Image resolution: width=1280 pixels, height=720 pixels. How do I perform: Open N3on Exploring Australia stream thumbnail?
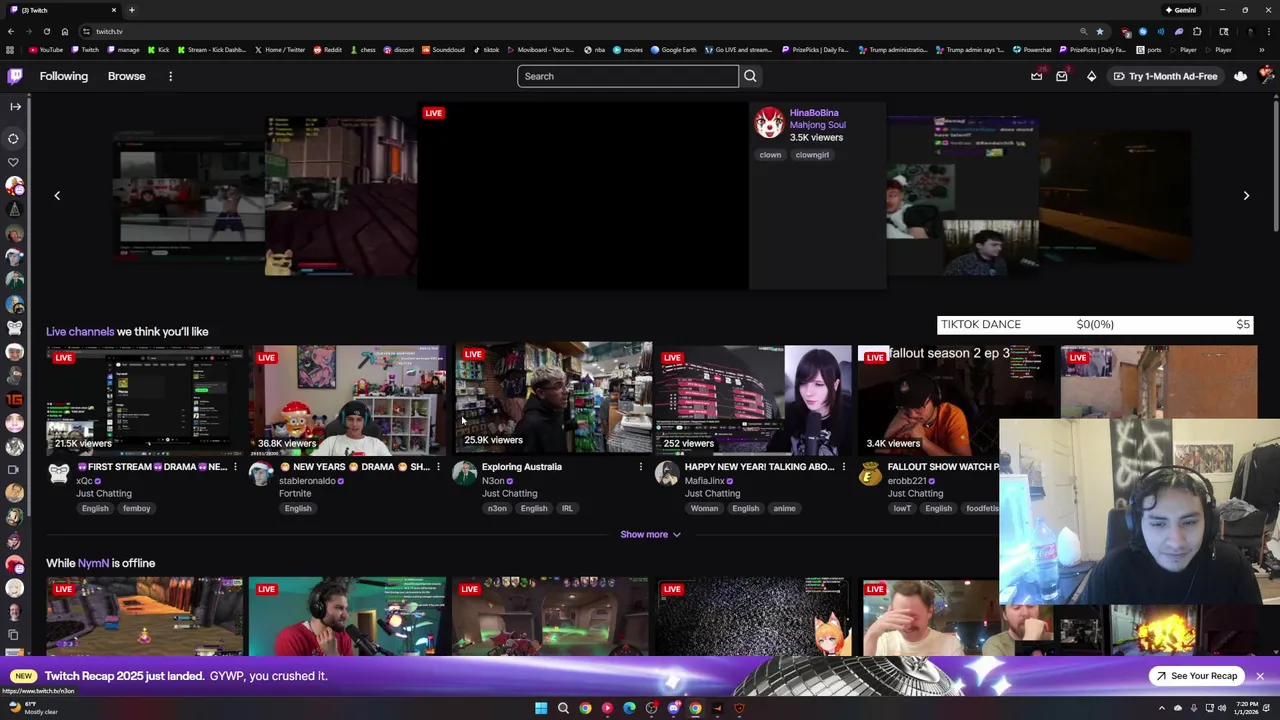click(553, 397)
